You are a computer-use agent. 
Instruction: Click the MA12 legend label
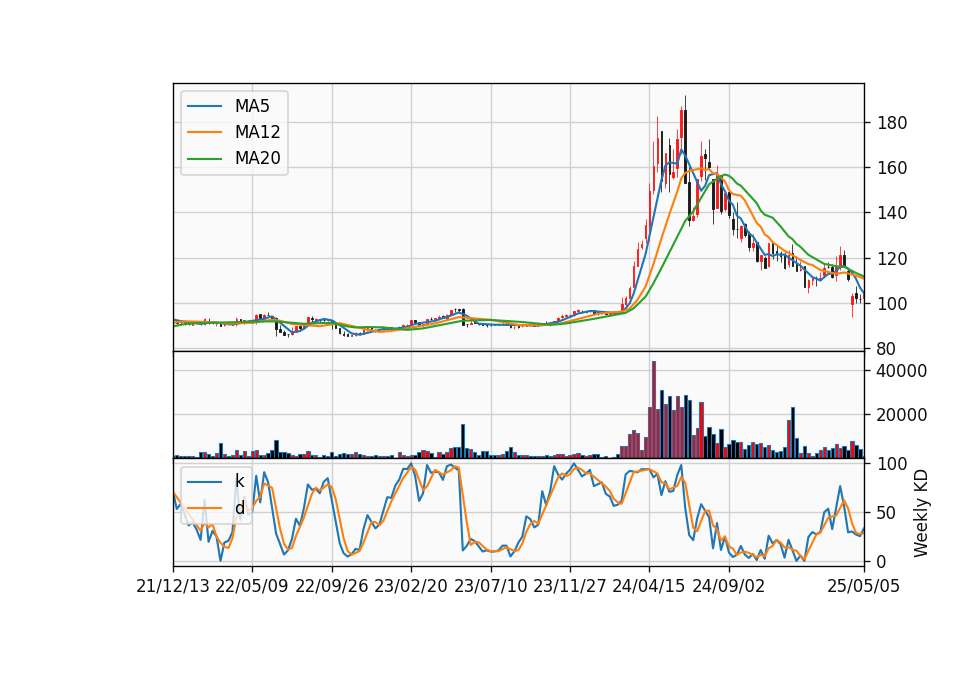(x=257, y=132)
